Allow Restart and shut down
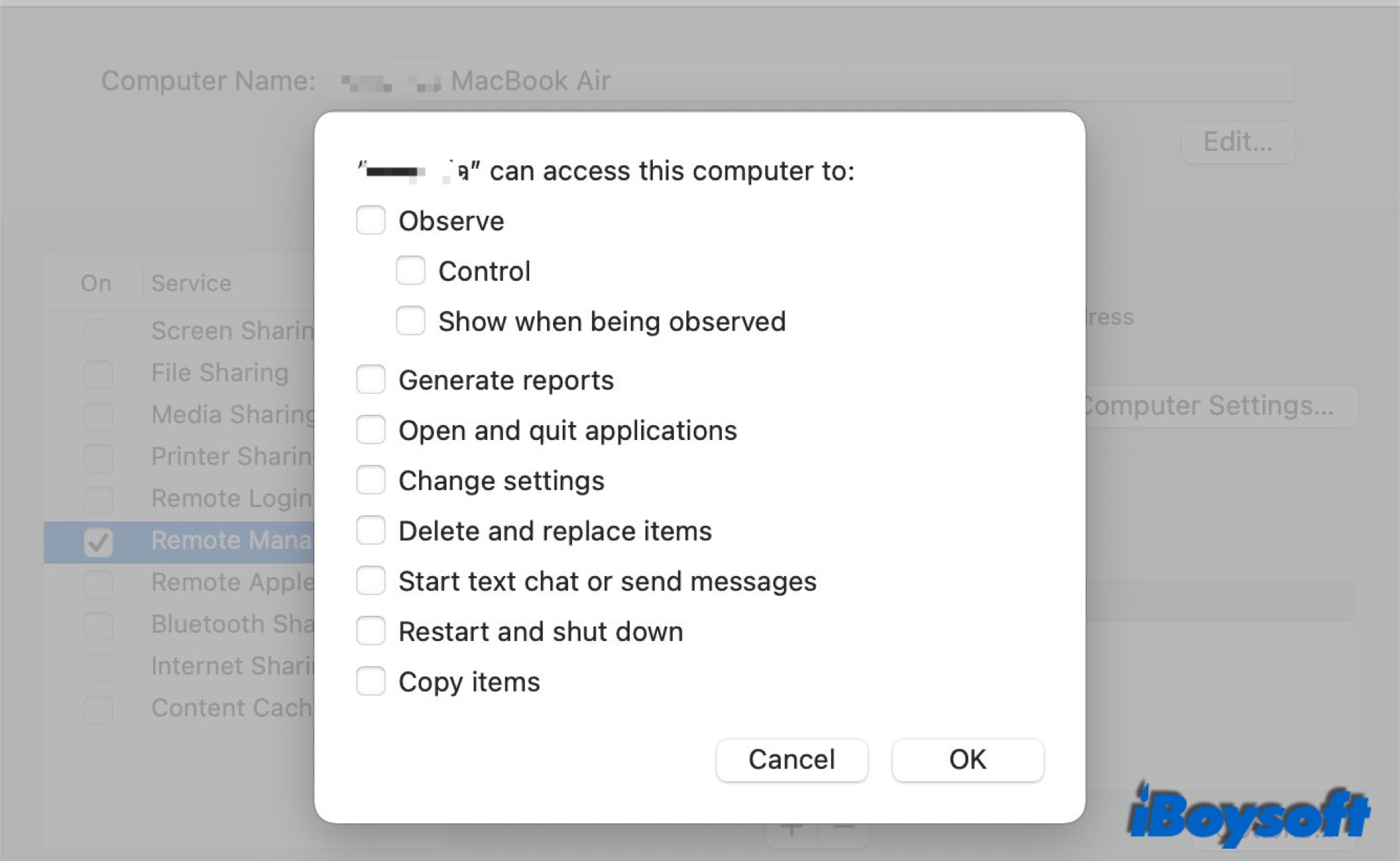The width and height of the screenshot is (1400, 861). pos(371,631)
